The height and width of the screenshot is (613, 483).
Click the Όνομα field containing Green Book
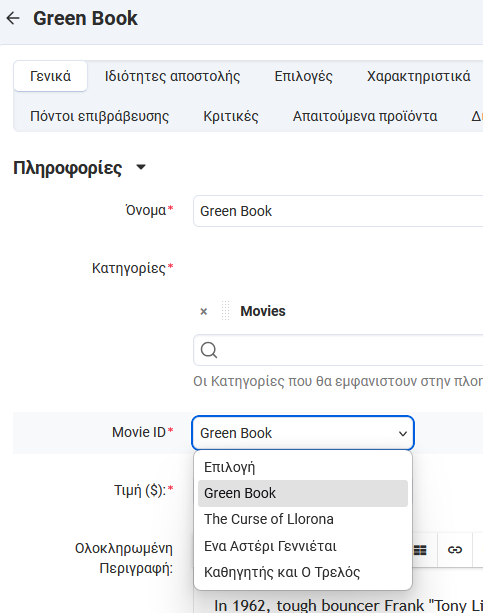338,211
